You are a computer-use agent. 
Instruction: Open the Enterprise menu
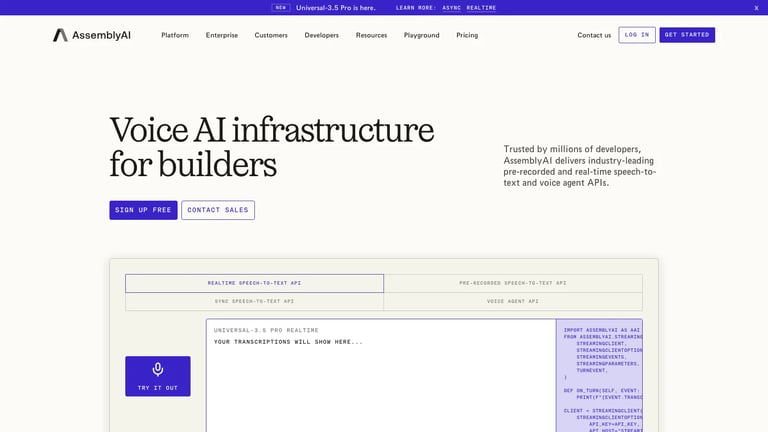[222, 35]
